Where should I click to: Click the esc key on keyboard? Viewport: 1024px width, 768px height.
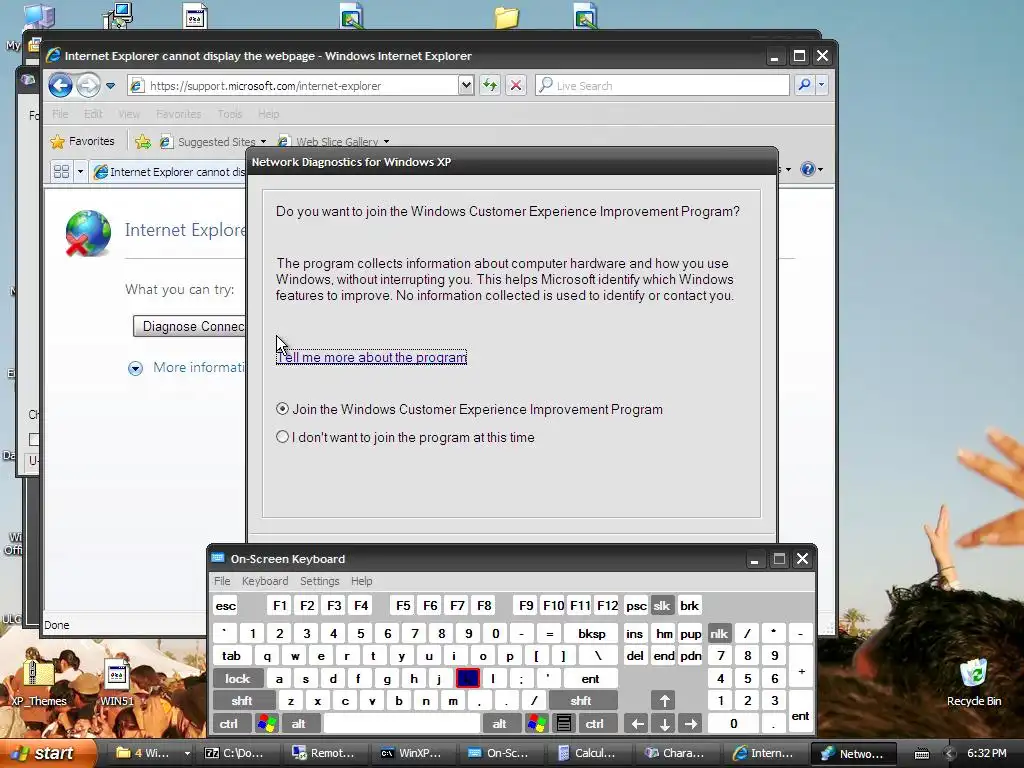(225, 605)
